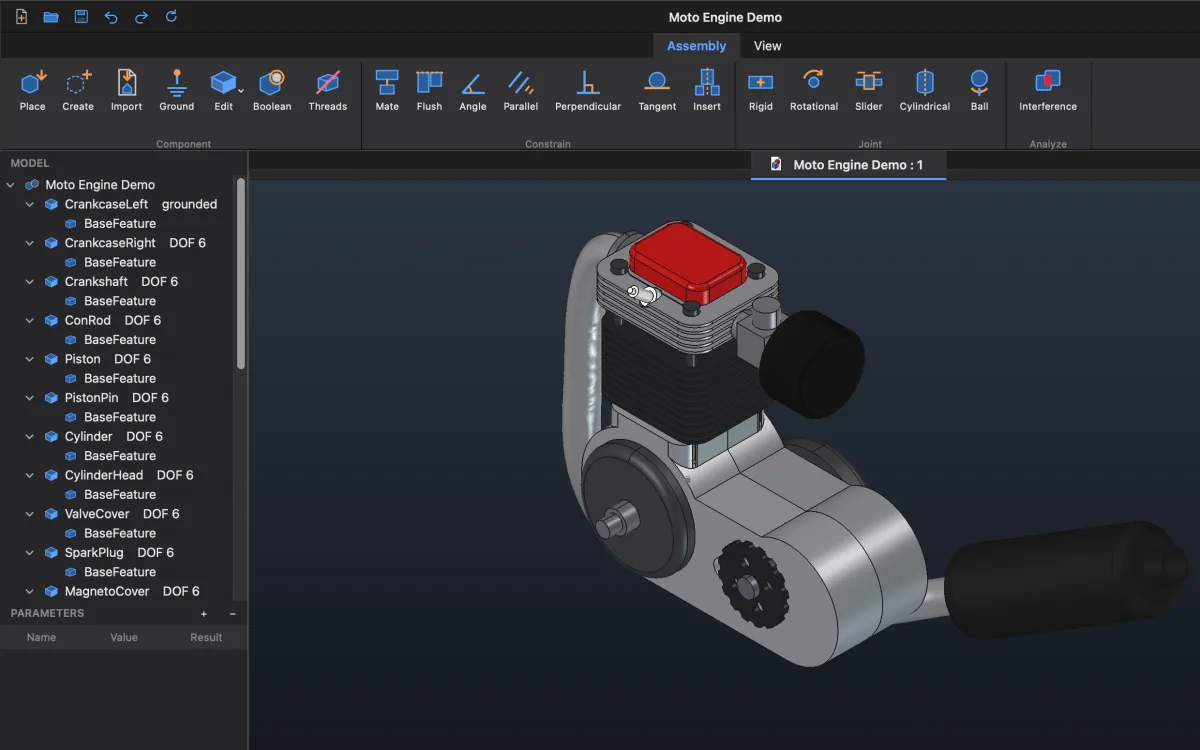Select the Moto Engine Demo : 1 document tab
This screenshot has height=750, width=1200.
(848, 165)
